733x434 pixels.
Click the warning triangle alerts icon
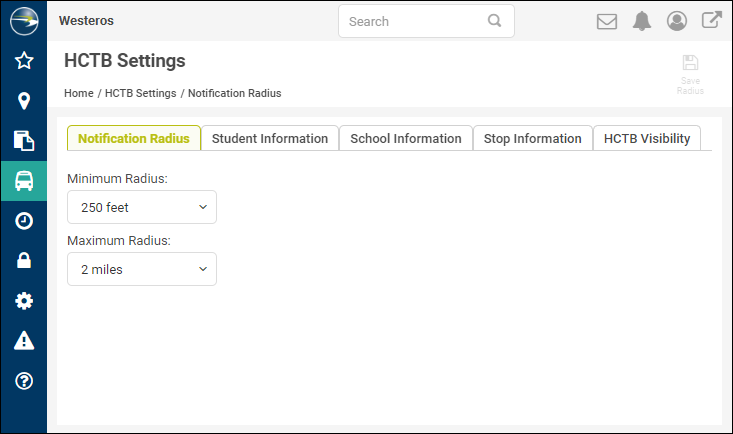coord(24,340)
